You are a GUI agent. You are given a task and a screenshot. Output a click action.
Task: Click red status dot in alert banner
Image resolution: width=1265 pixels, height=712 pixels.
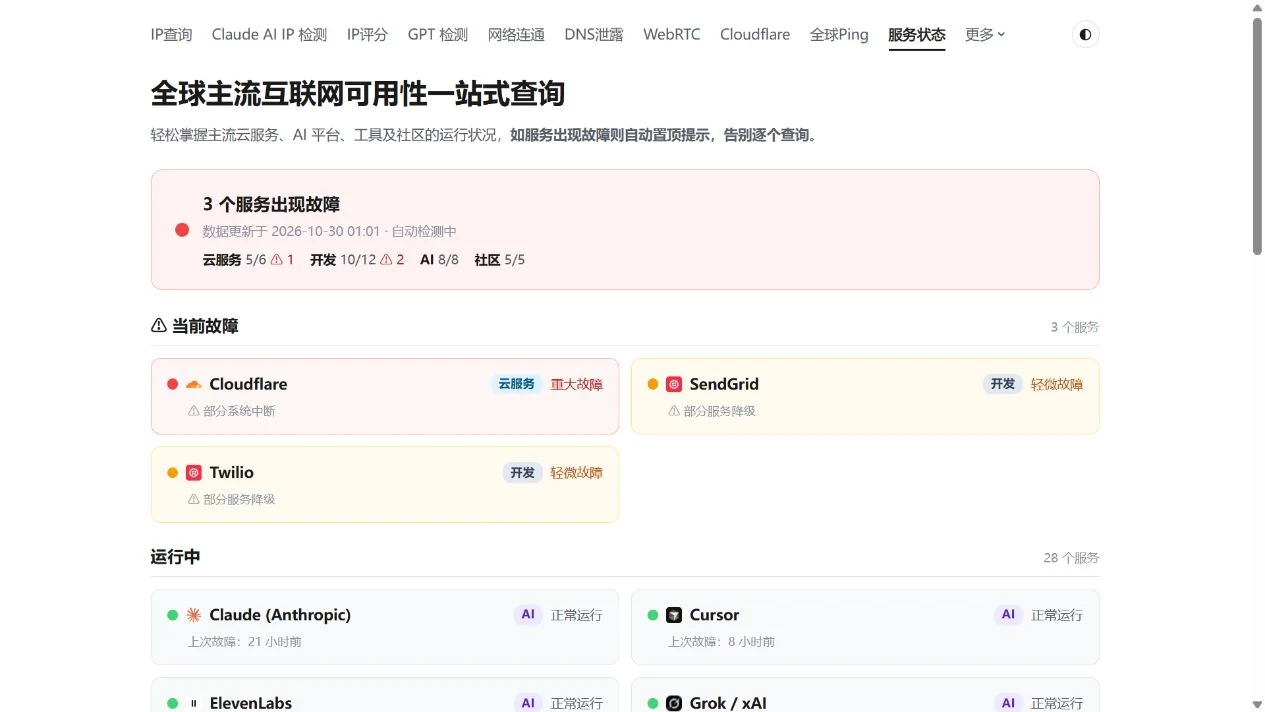coord(182,230)
